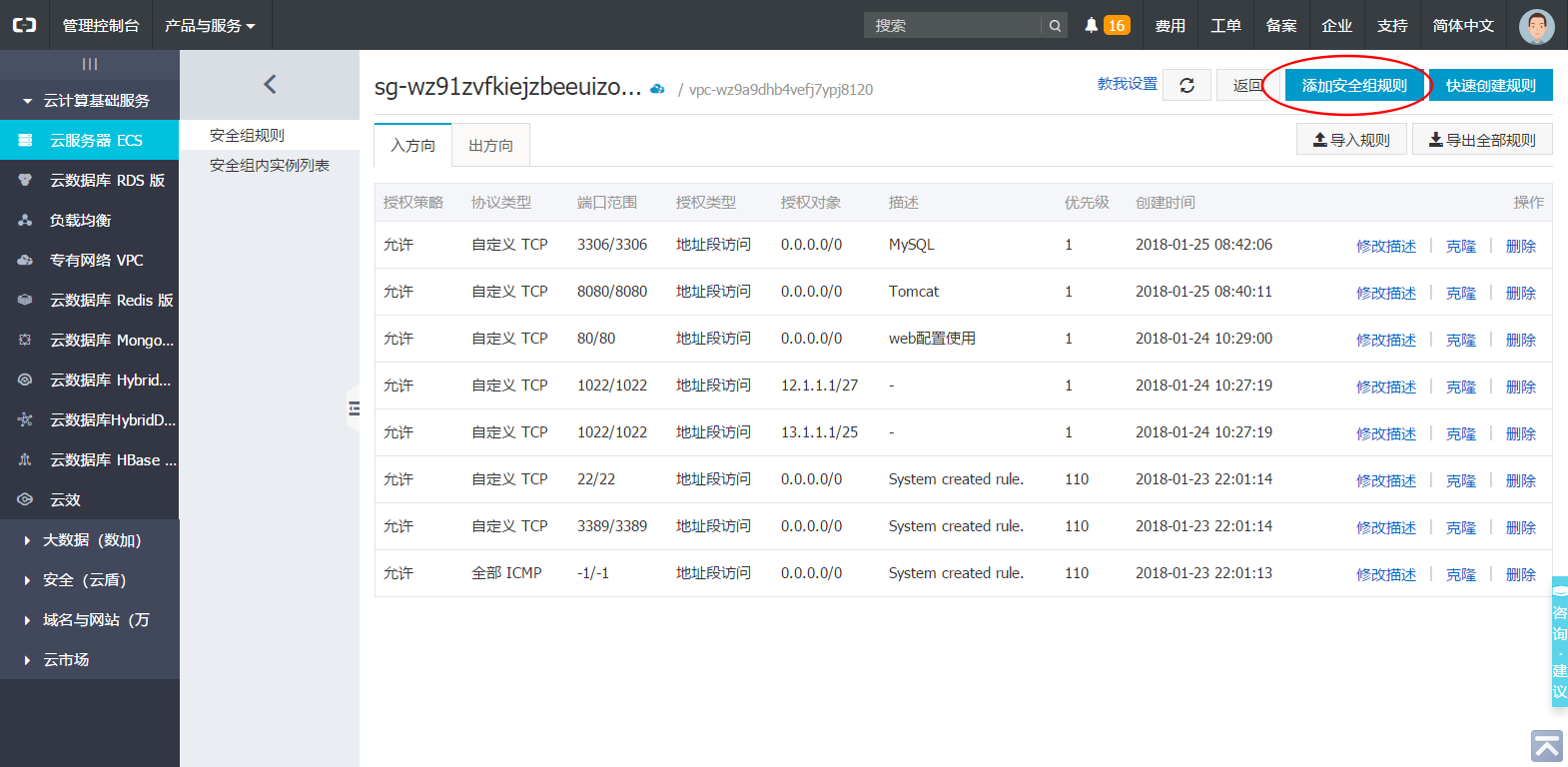Toggle the secondary panel collapse handle
The width and height of the screenshot is (1568, 767).
[354, 408]
